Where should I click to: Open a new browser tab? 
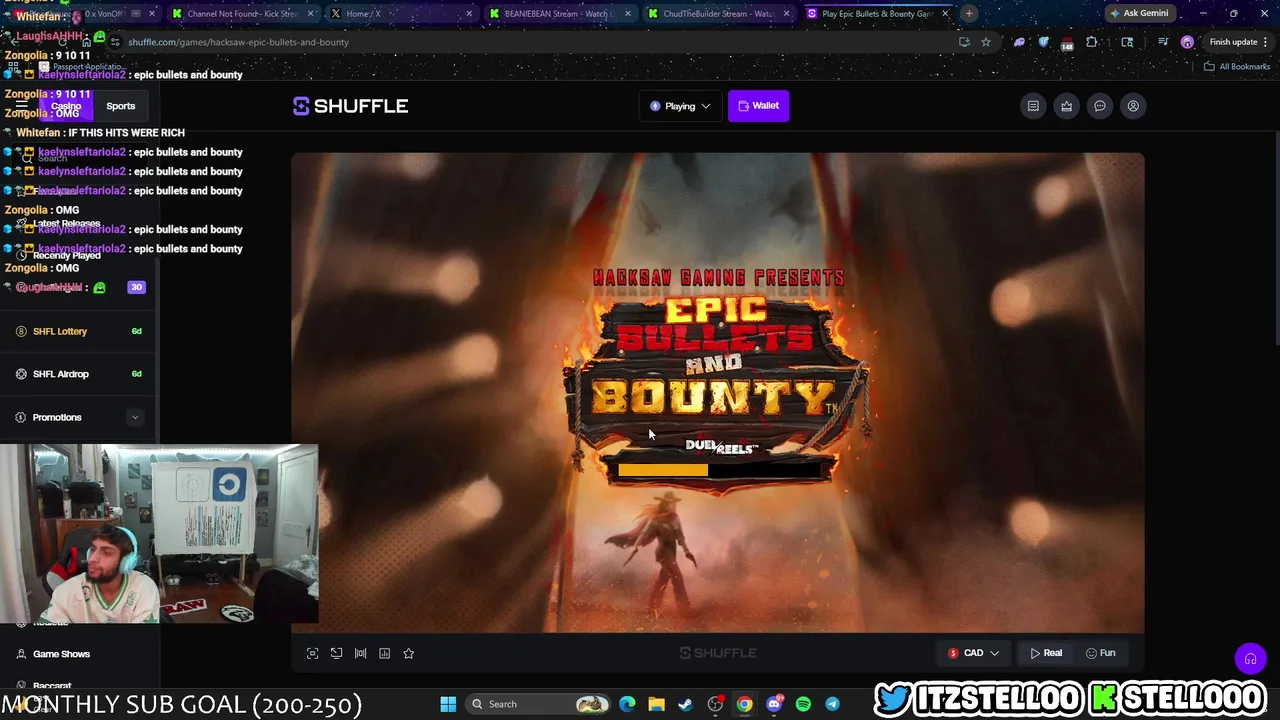click(969, 14)
